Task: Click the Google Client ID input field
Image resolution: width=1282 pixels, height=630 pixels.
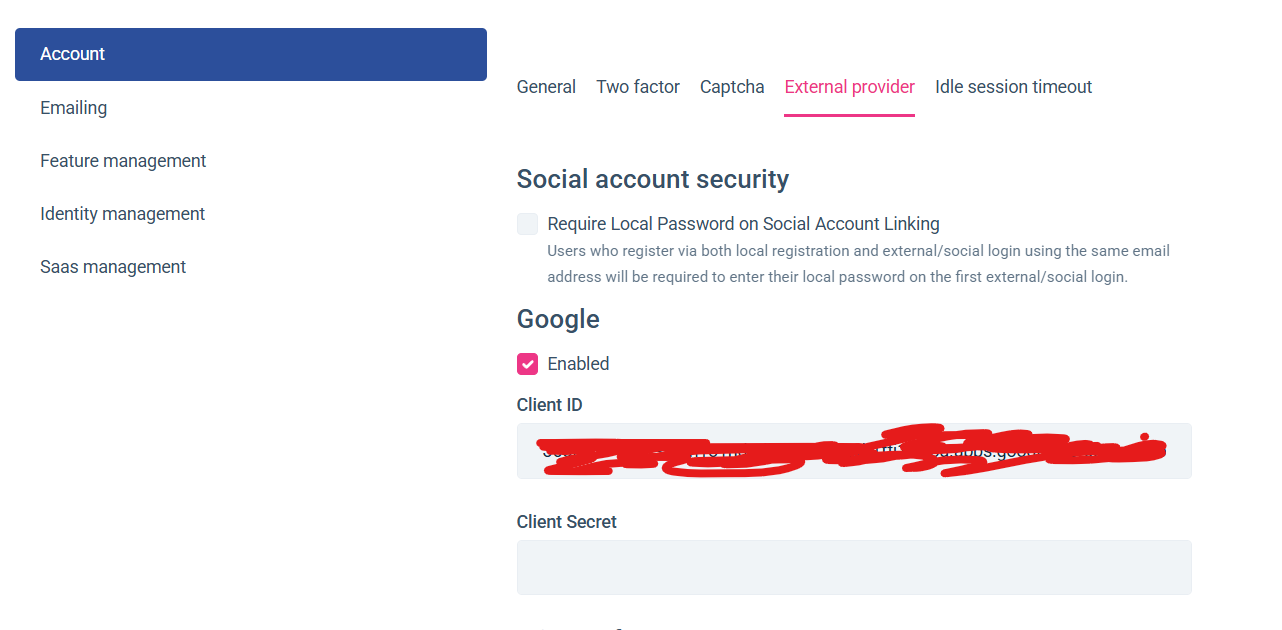Action: coord(853,451)
